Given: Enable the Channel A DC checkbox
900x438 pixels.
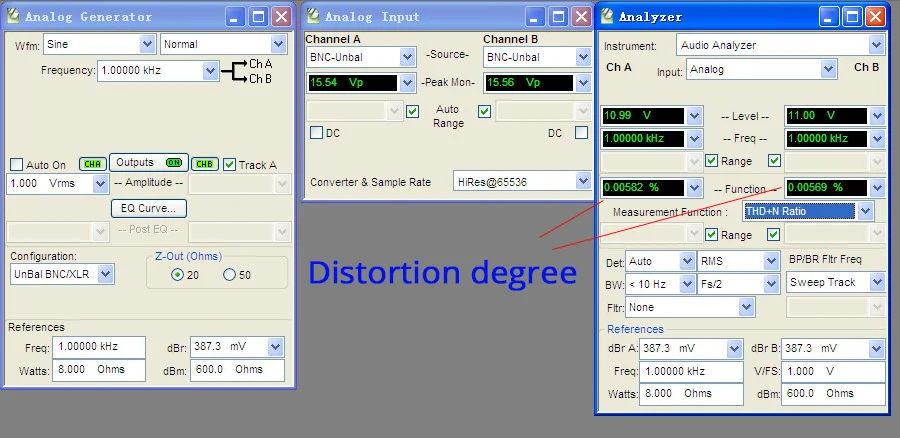Looking at the screenshot, I should point(316,133).
